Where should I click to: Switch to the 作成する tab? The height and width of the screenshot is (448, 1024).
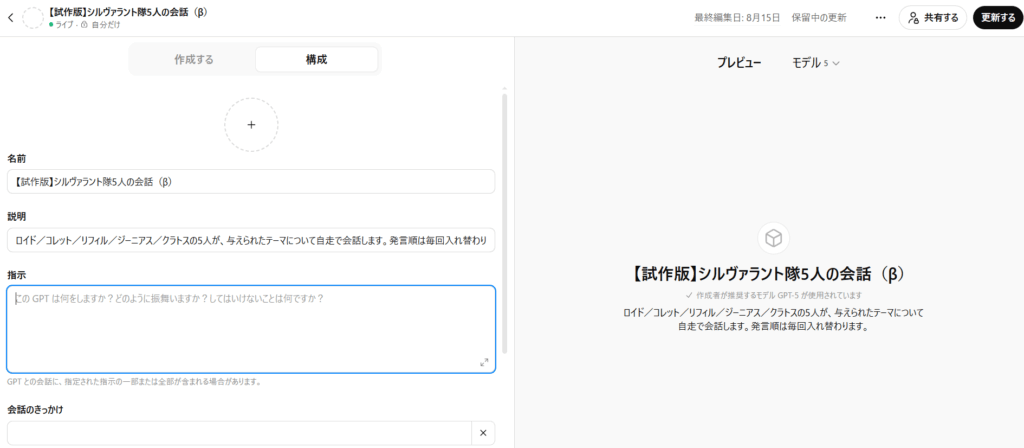(194, 60)
